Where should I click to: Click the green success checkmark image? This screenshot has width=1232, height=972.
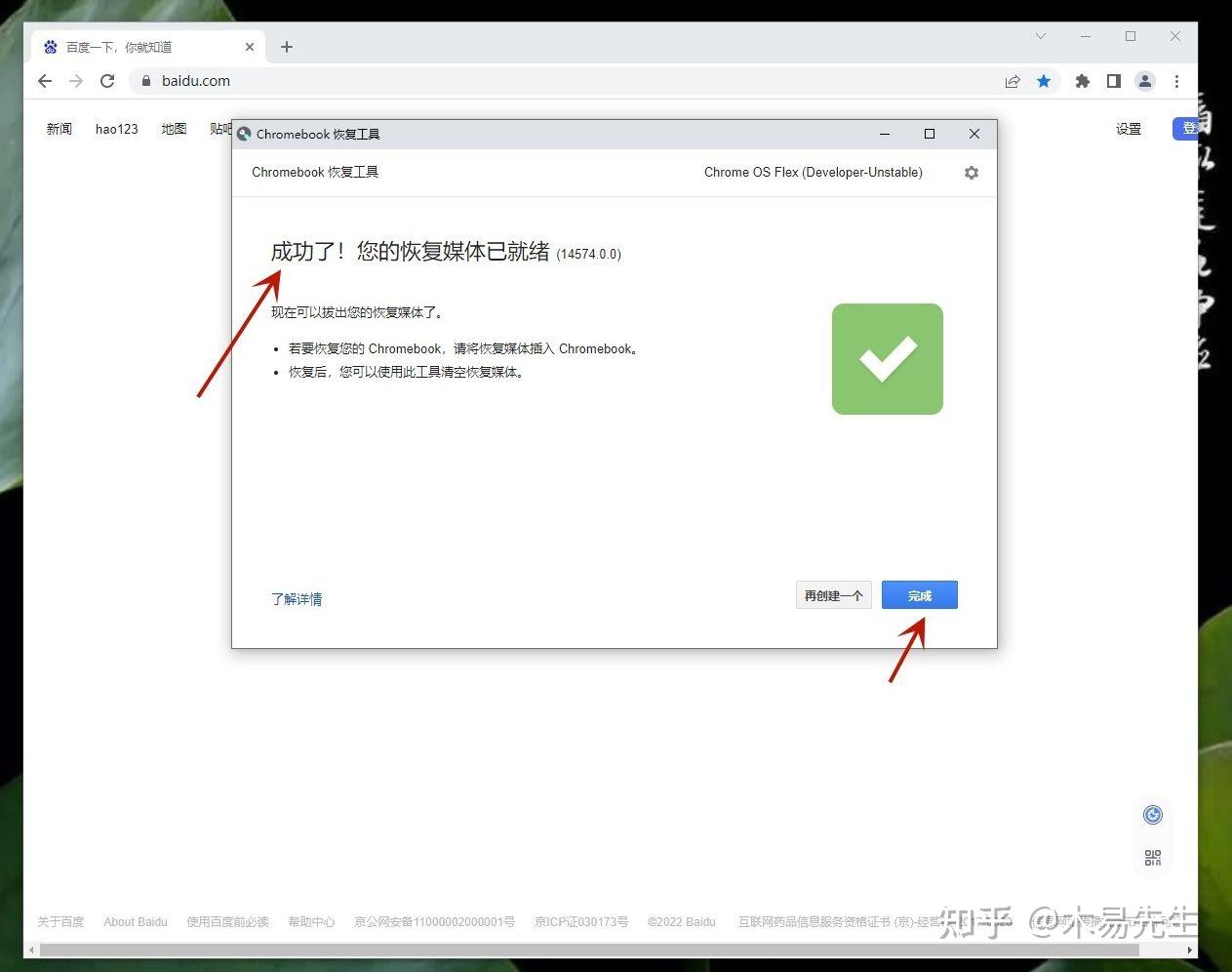pyautogui.click(x=888, y=359)
